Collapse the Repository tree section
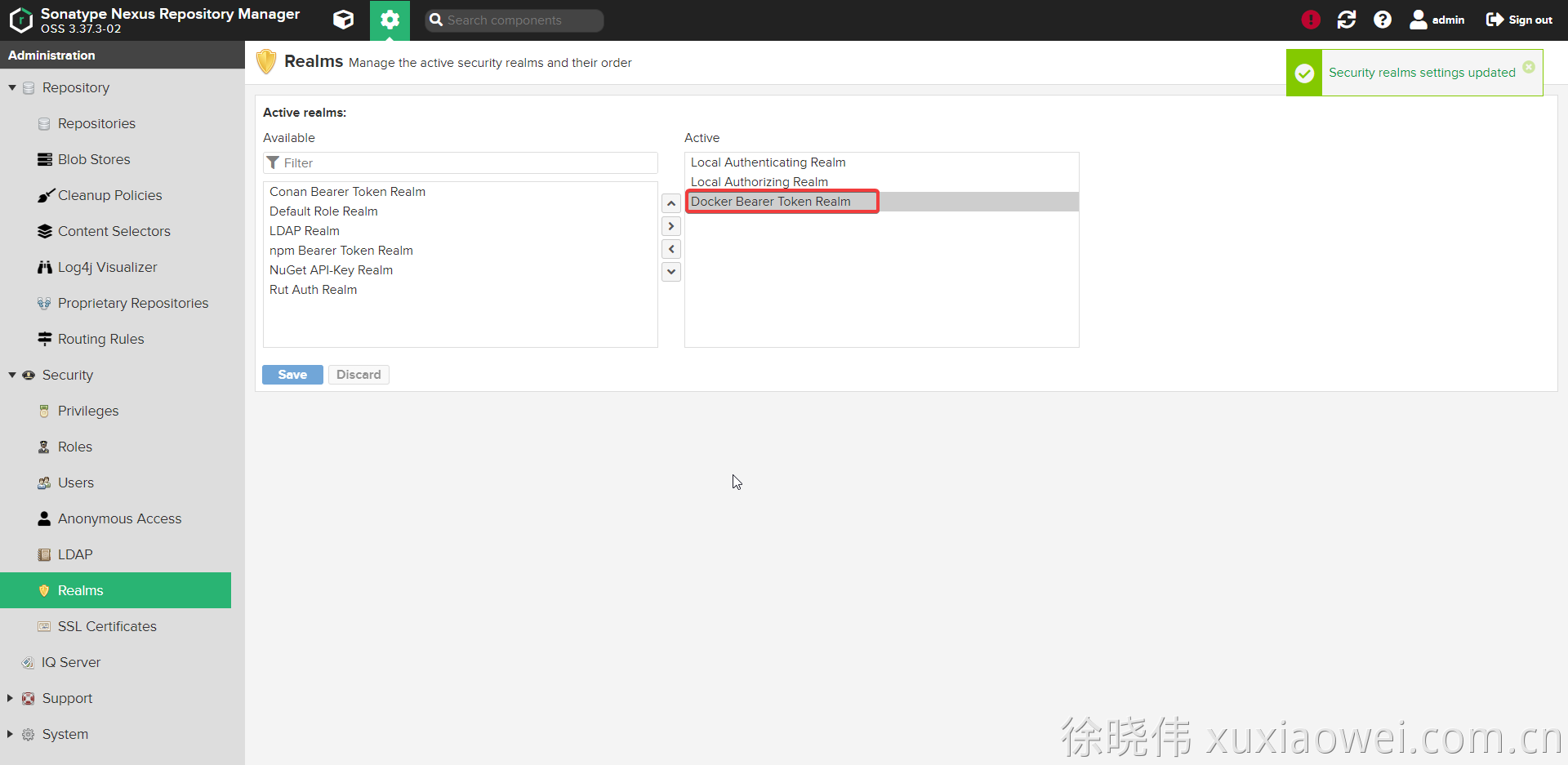Image resolution: width=1568 pixels, height=765 pixels. click(x=12, y=87)
